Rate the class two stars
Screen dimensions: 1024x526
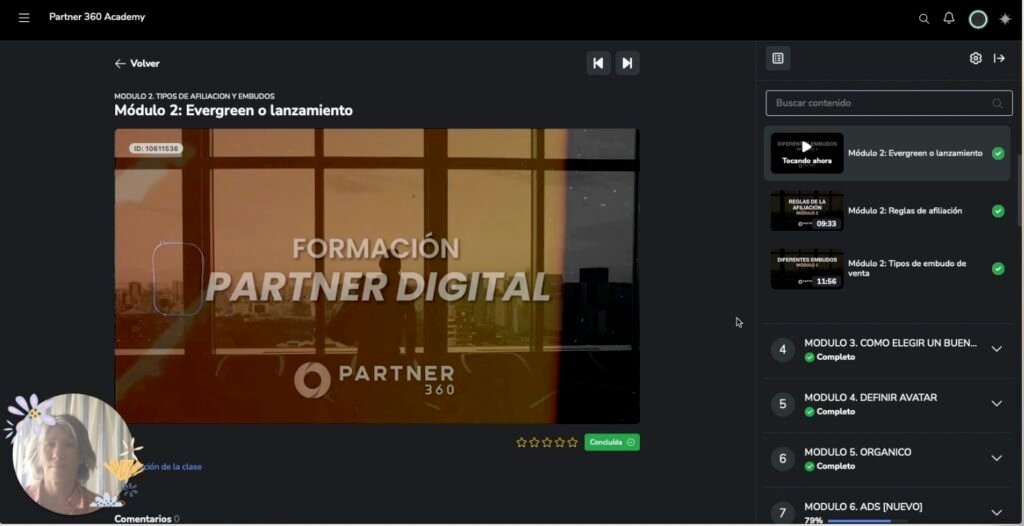click(534, 442)
